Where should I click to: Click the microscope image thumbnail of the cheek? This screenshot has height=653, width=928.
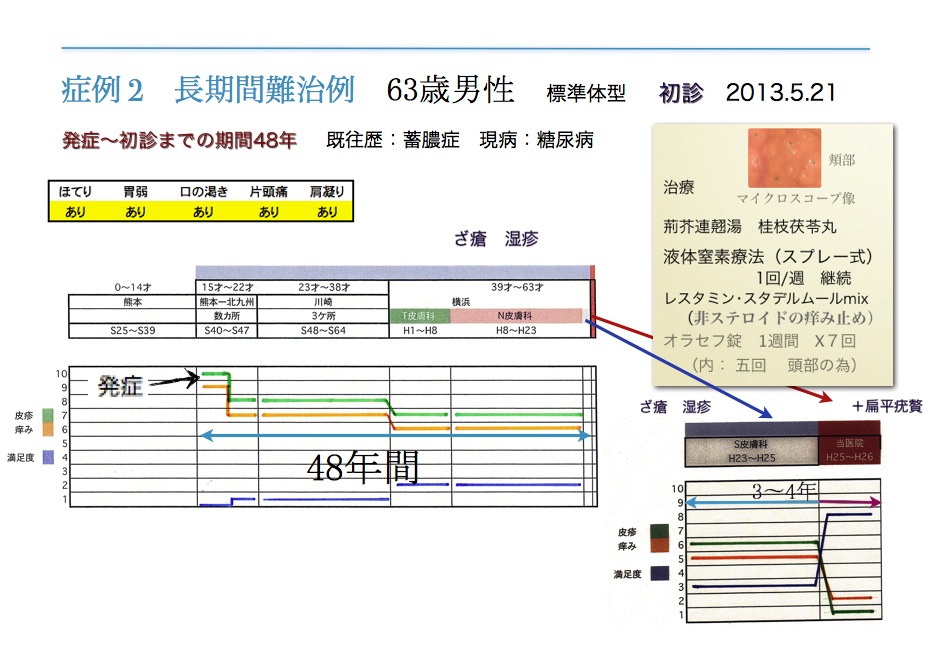pos(784,158)
